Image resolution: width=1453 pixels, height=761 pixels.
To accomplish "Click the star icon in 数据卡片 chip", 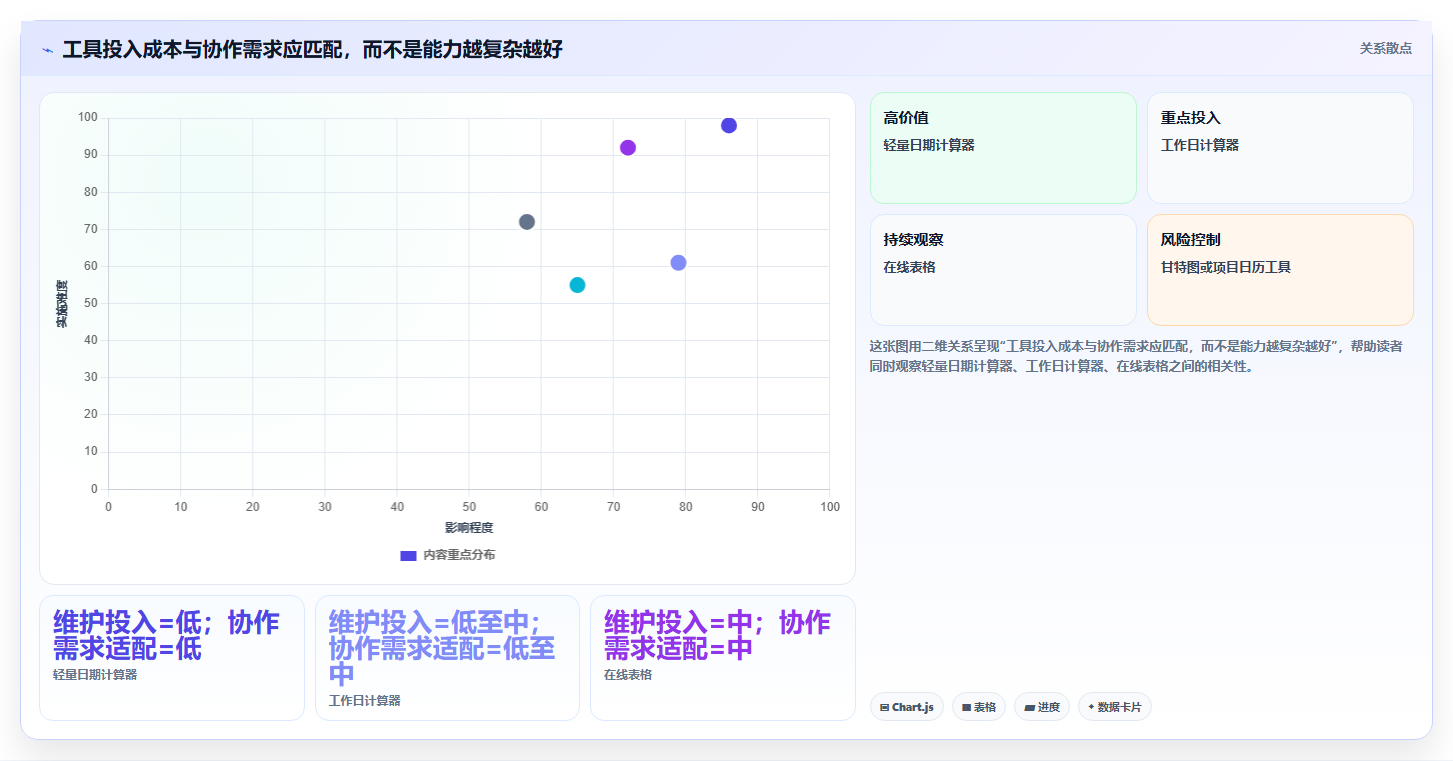I will point(1091,707).
